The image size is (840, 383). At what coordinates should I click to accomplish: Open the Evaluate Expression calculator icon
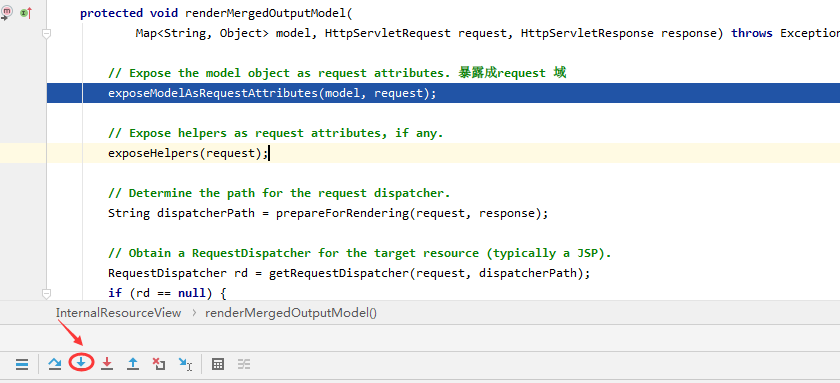218,364
